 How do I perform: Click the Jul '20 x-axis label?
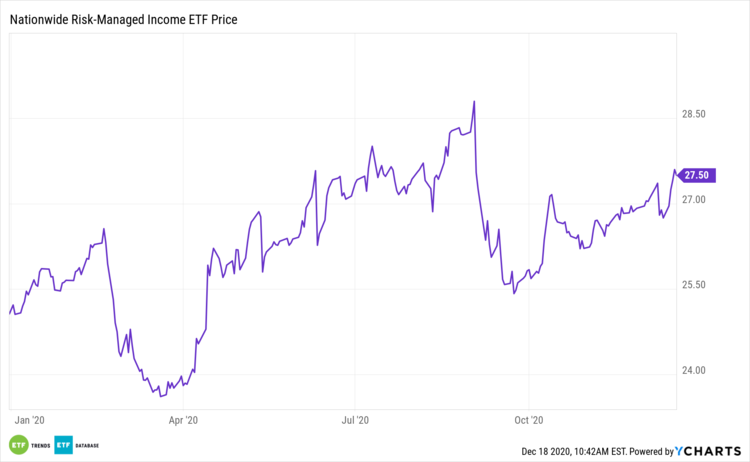pos(356,421)
